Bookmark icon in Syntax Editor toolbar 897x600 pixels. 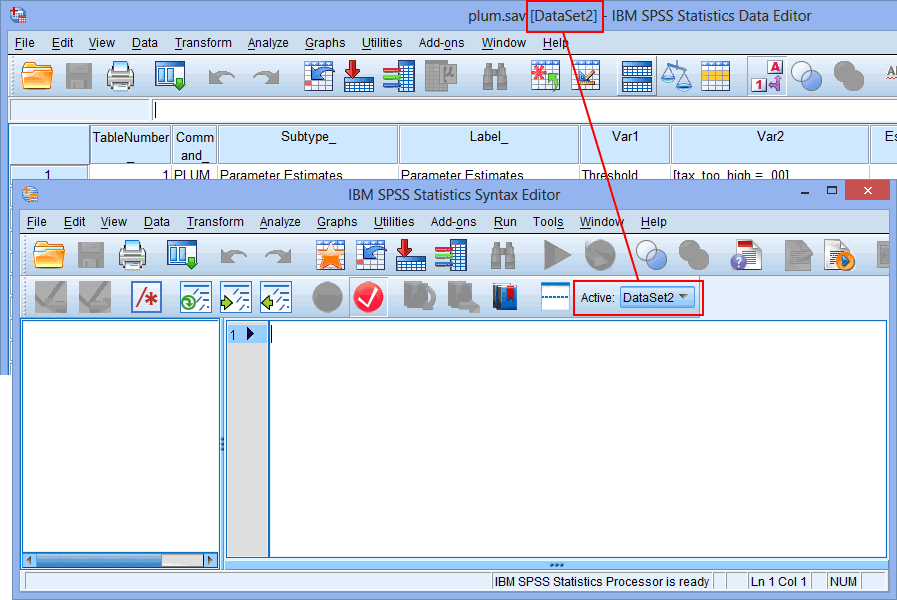pyautogui.click(x=505, y=297)
